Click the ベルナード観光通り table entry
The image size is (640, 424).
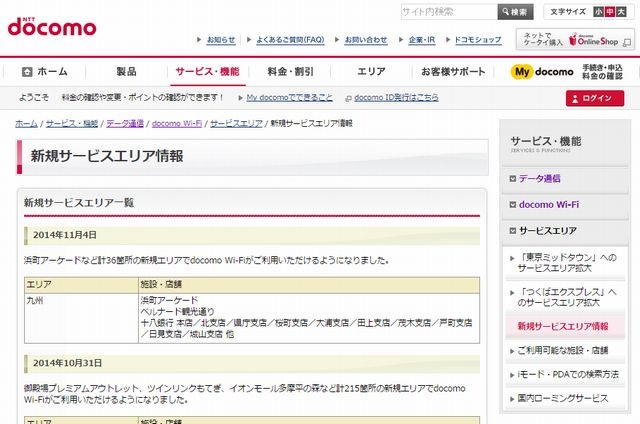coord(178,312)
